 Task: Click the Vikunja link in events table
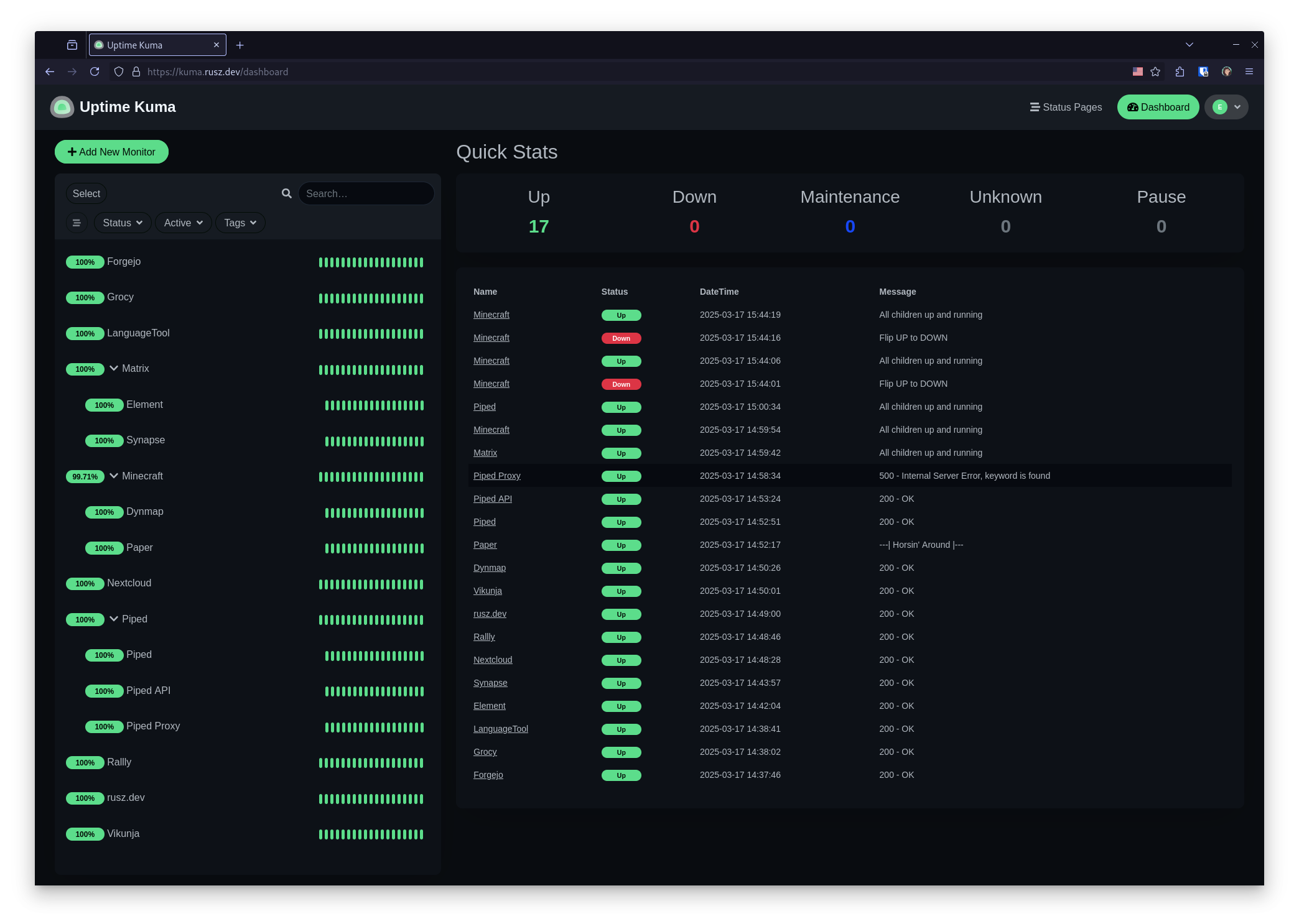click(487, 591)
